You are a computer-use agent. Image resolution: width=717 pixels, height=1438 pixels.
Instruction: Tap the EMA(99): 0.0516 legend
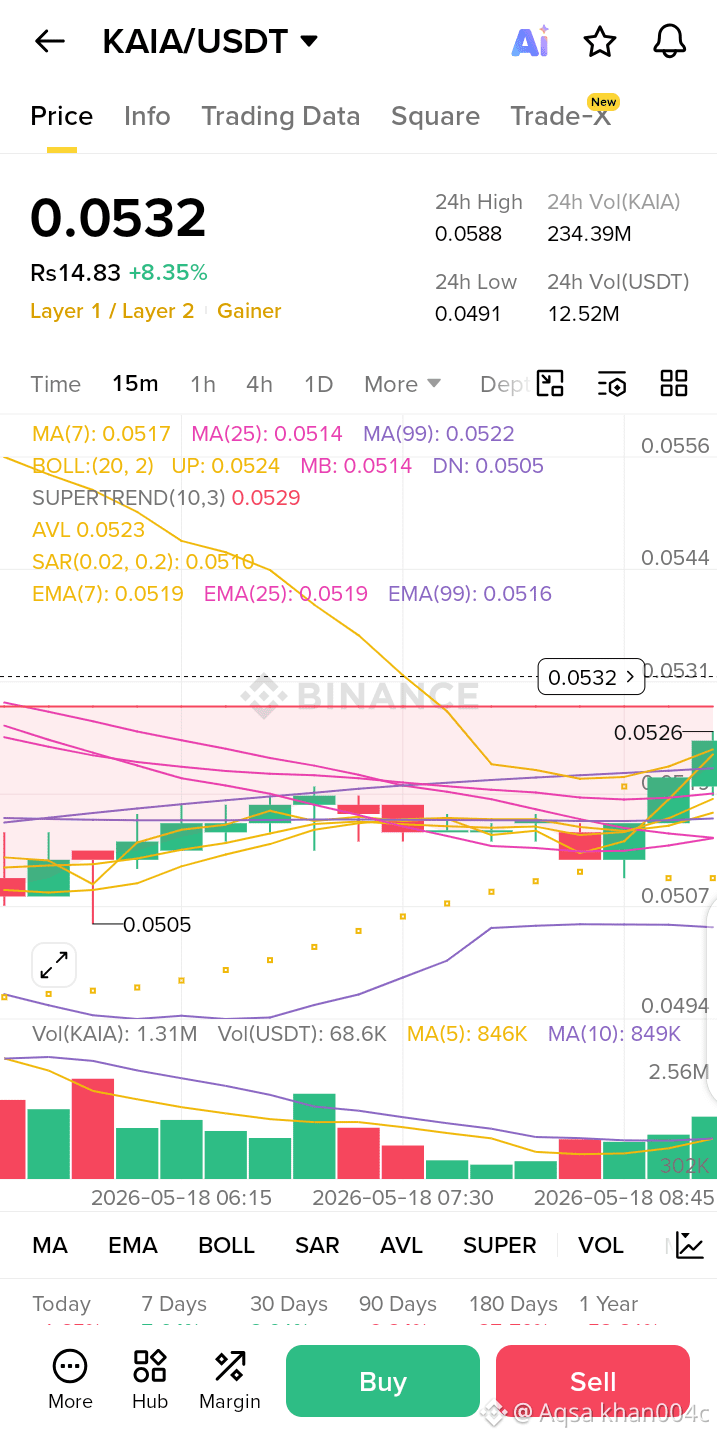470,594
